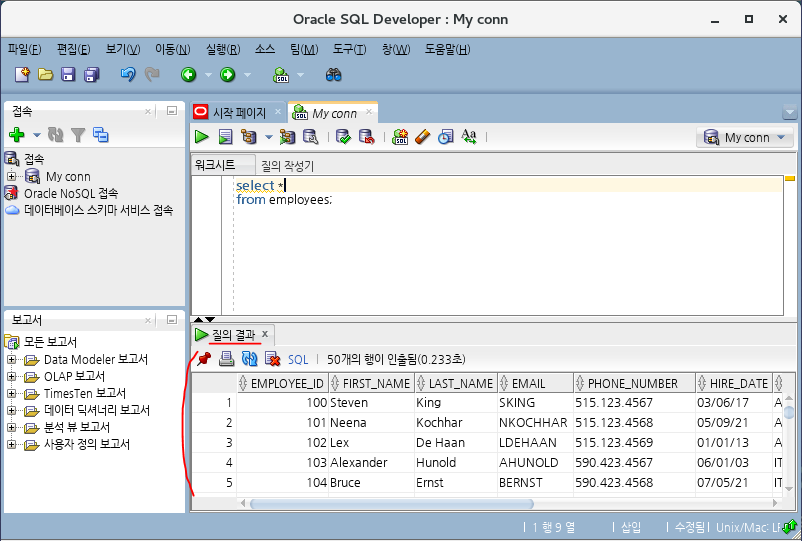802x541 pixels.
Task: Expand OLAP 보고서 folder
Action: (x=11, y=376)
